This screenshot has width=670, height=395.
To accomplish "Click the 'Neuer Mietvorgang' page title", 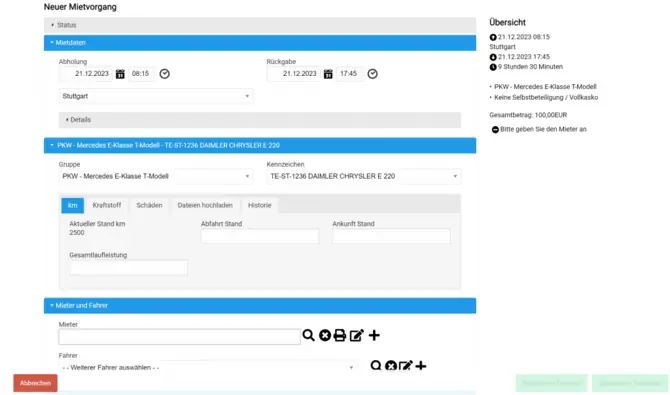I will tap(80, 7).
